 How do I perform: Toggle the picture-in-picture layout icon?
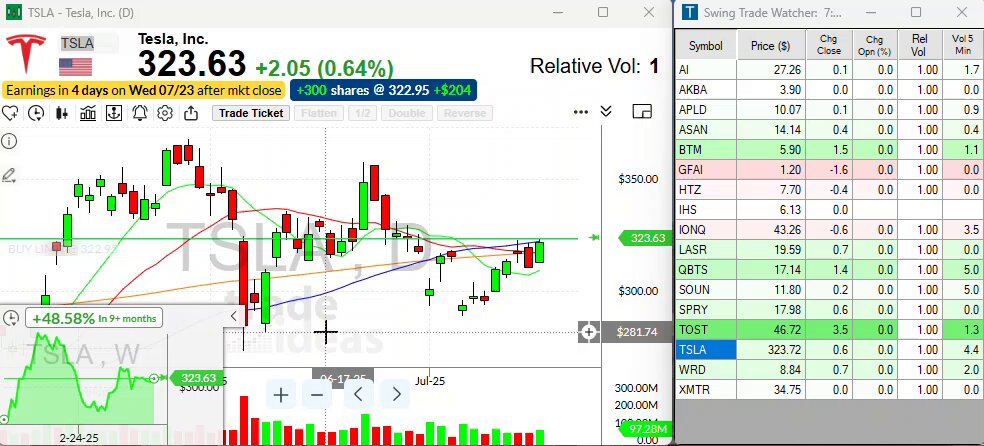click(x=642, y=112)
